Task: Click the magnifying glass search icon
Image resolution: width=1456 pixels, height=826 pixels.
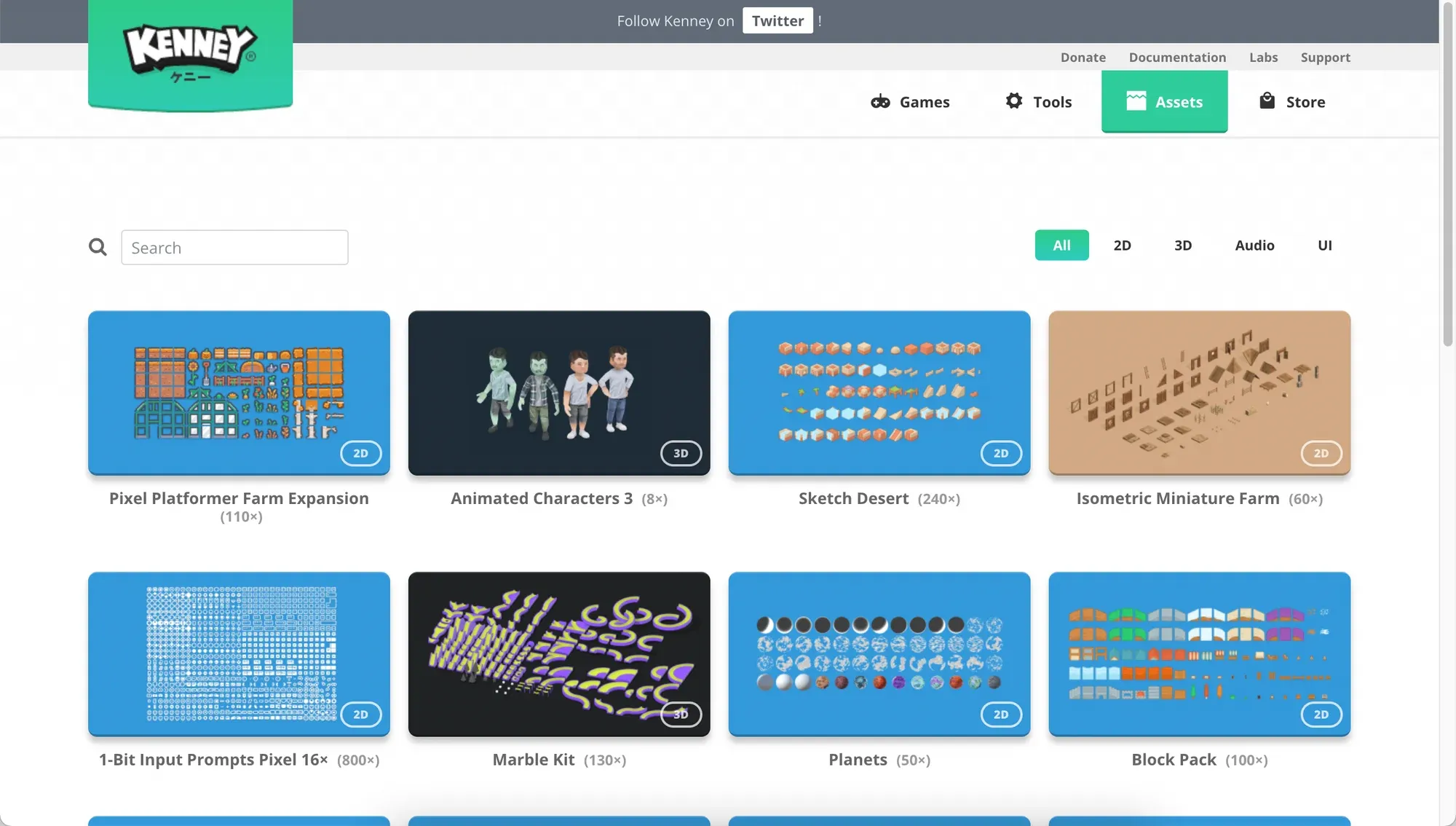Action: [x=98, y=248]
